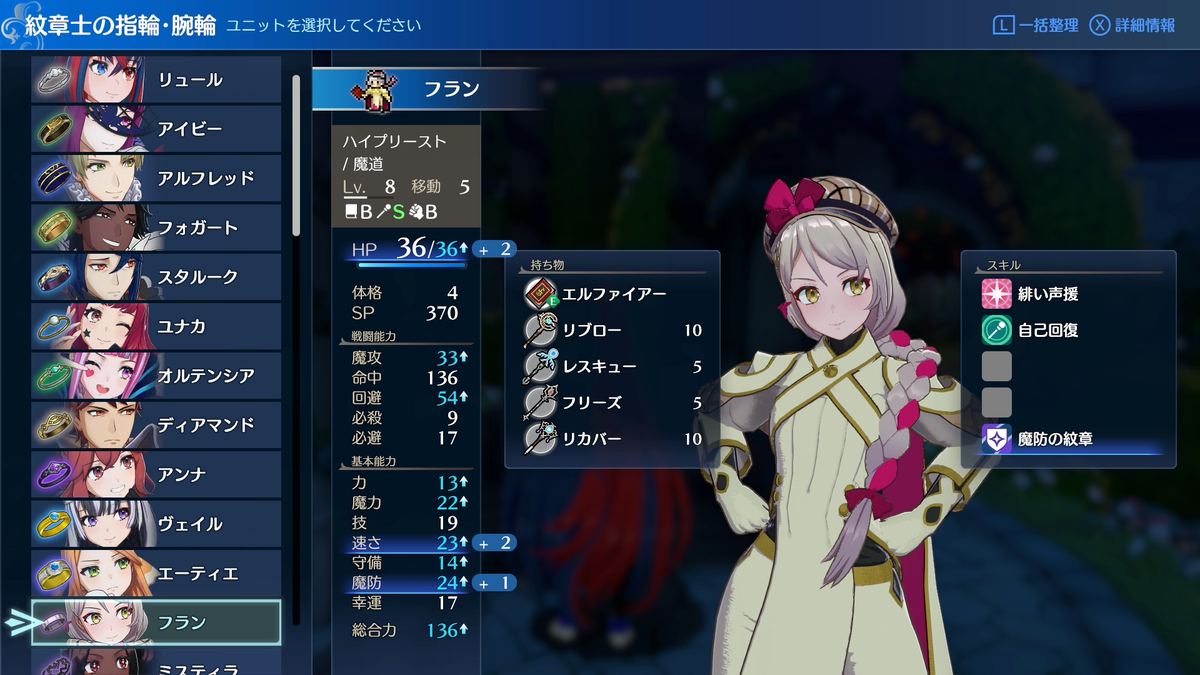The image size is (1200, 675).
Task: Click the 自己回復 skill icon
Action: [x=996, y=330]
